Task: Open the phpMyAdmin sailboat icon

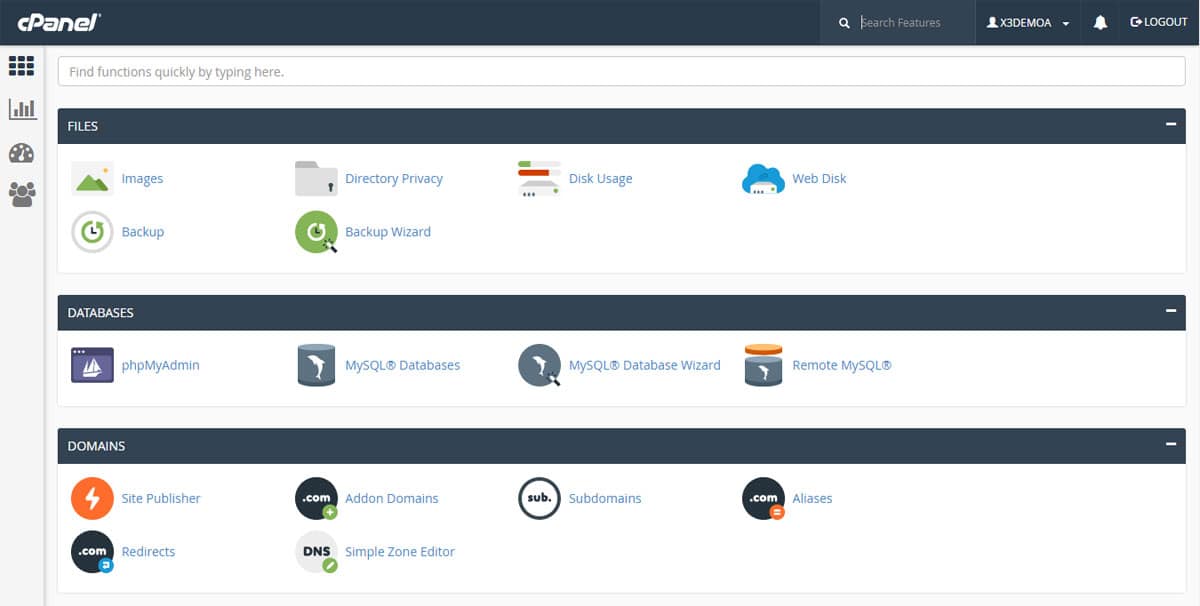Action: click(x=92, y=365)
